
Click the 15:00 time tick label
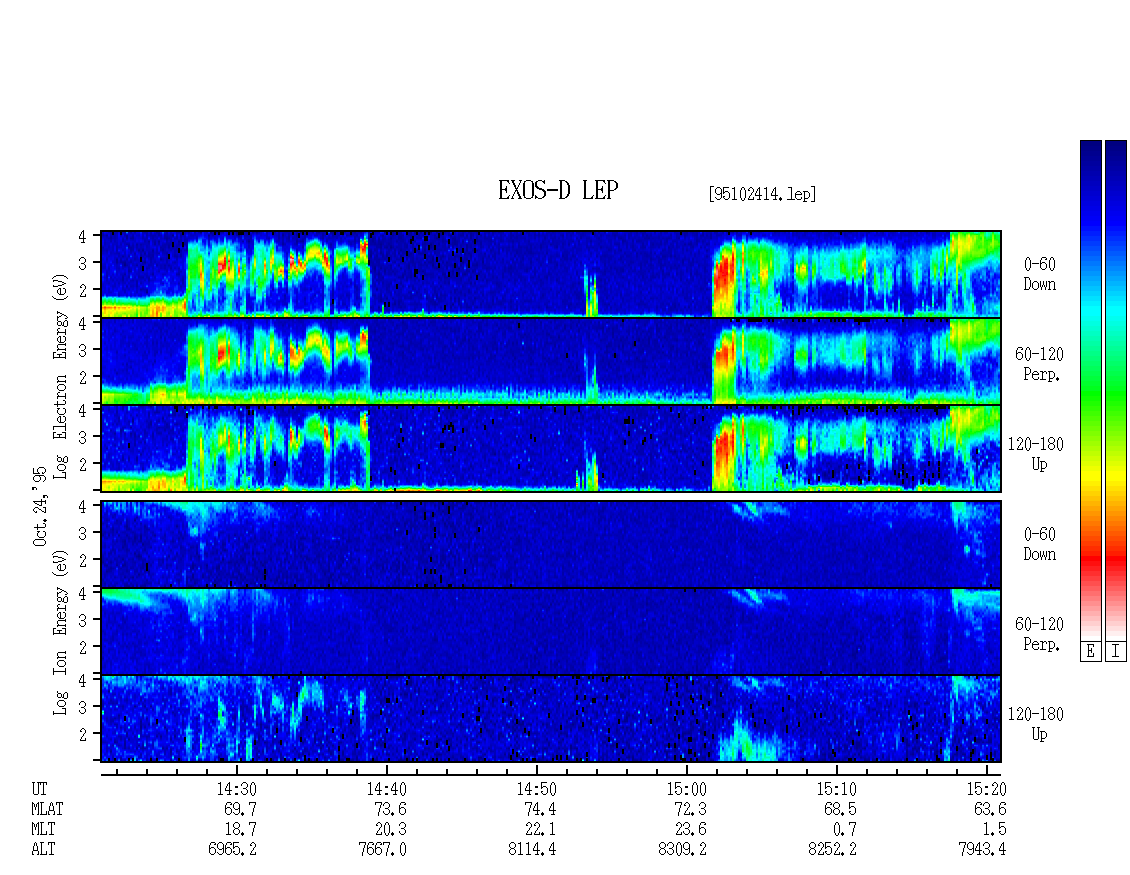(x=686, y=789)
